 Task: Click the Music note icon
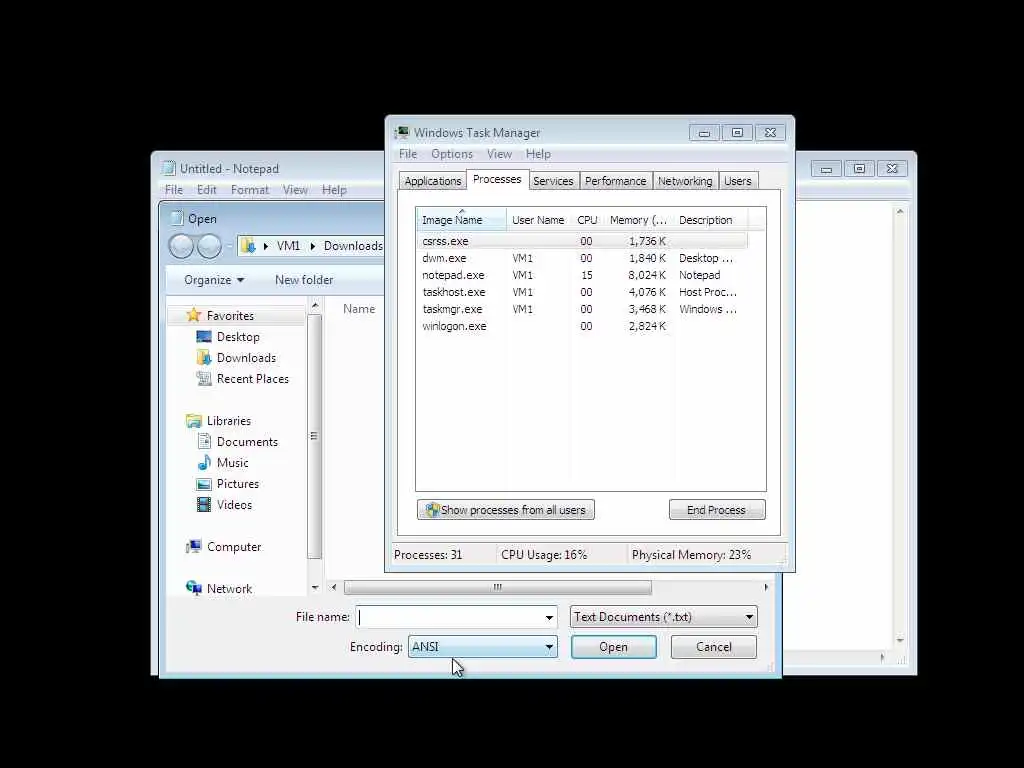[204, 462]
